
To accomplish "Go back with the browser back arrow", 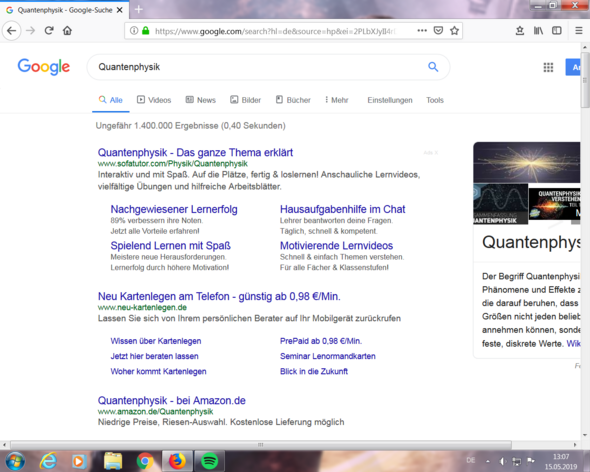I will pyautogui.click(x=12, y=30).
